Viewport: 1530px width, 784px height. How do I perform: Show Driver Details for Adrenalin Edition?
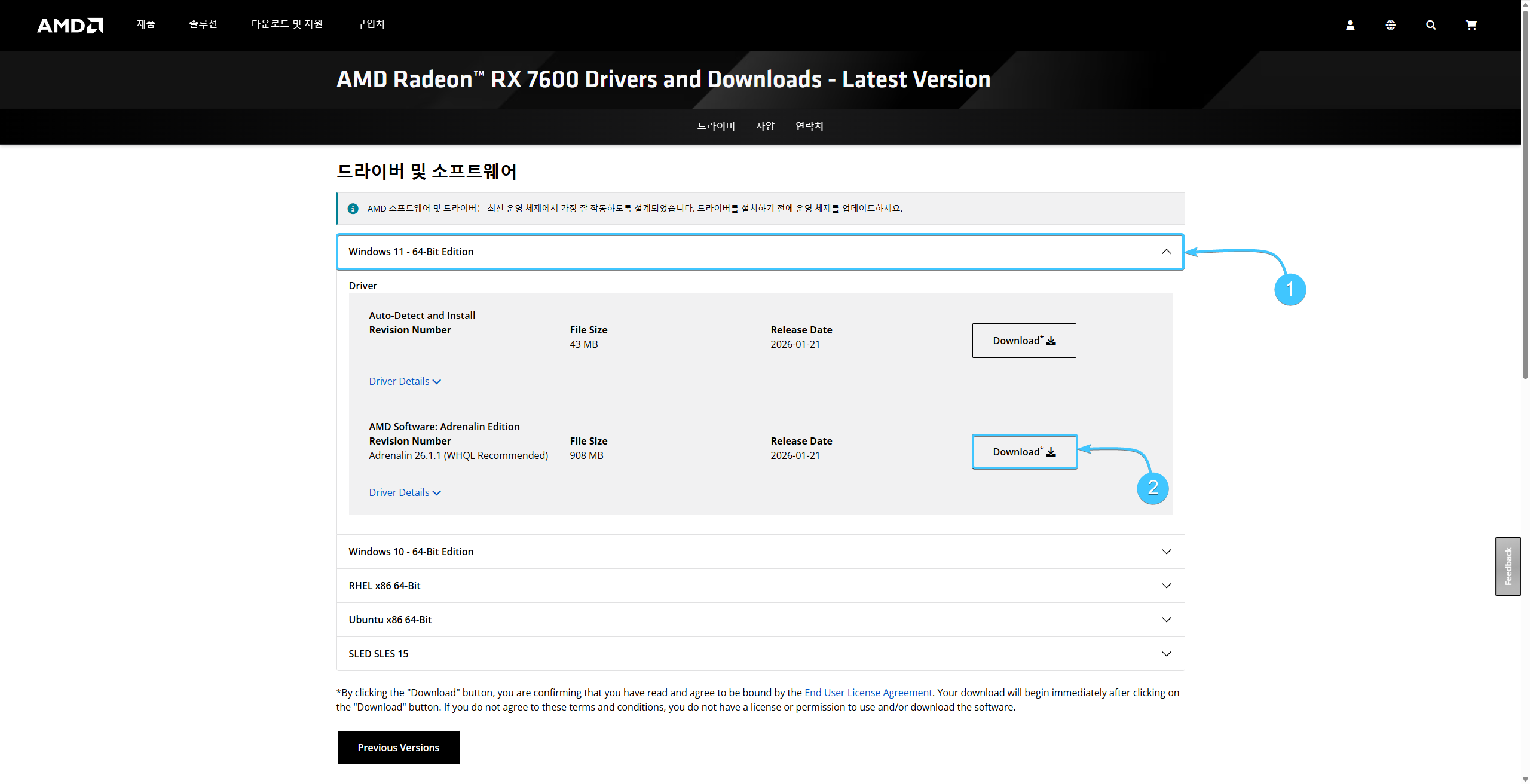click(x=405, y=492)
